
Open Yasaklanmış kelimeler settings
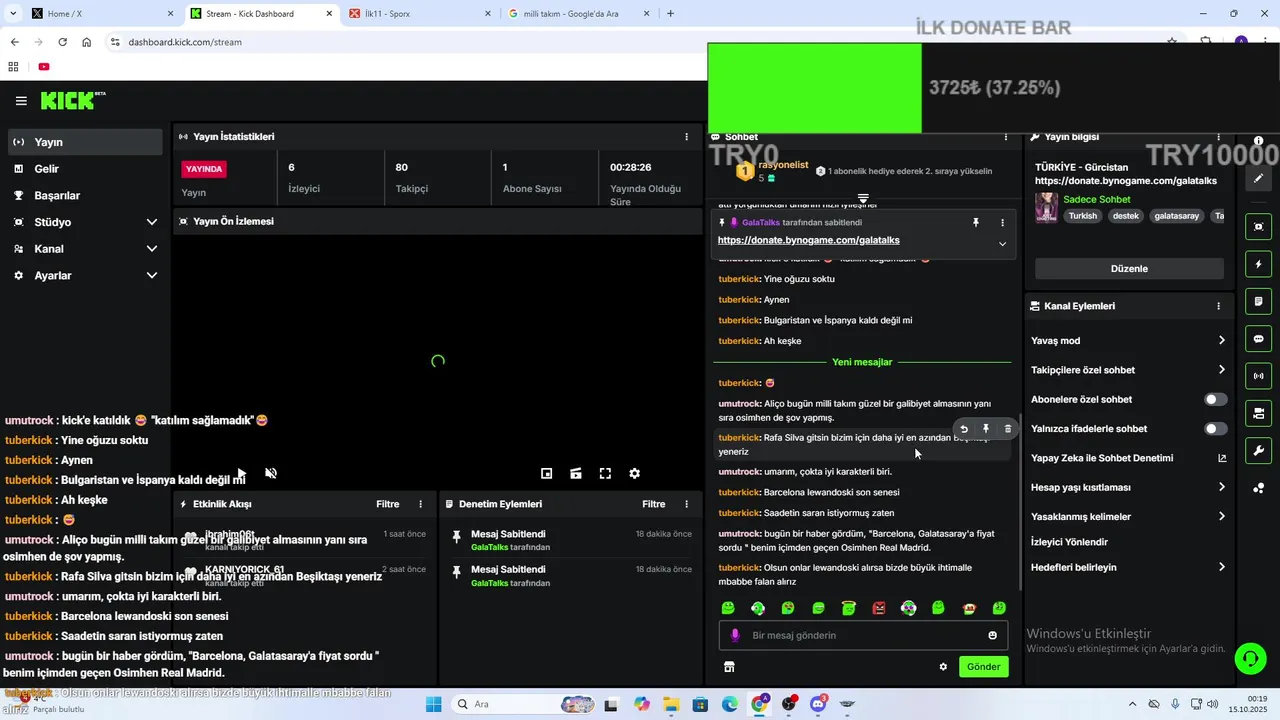tap(1128, 517)
